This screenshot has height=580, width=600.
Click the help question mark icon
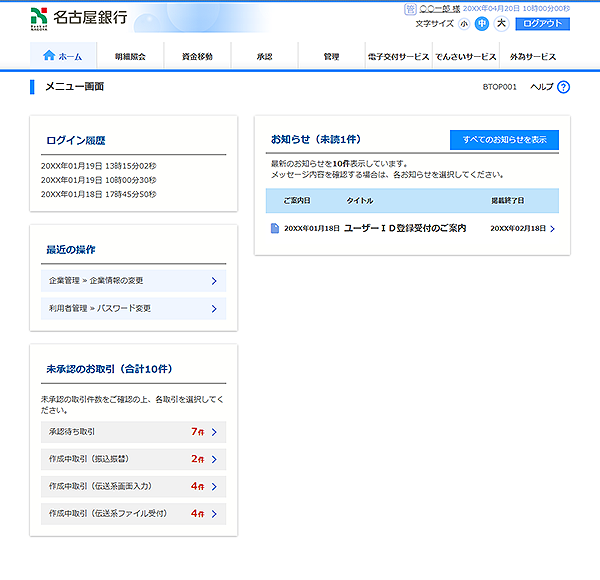563,87
